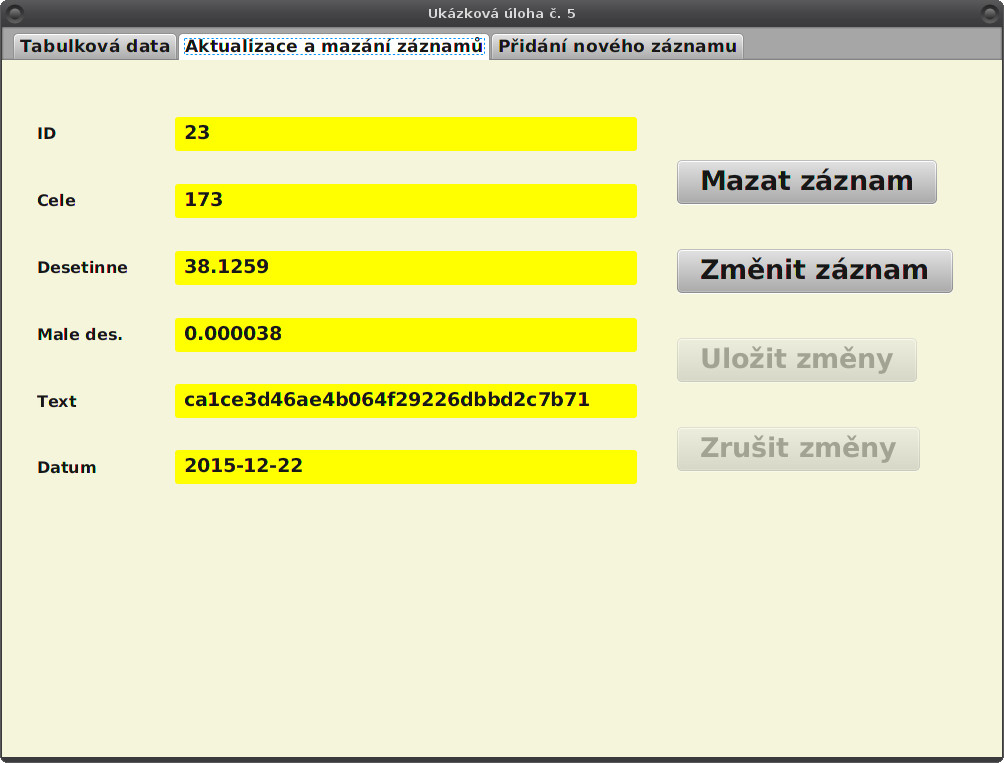Select the Cele field containing 173
Image resolution: width=1004 pixels, height=763 pixels.
[x=406, y=201]
